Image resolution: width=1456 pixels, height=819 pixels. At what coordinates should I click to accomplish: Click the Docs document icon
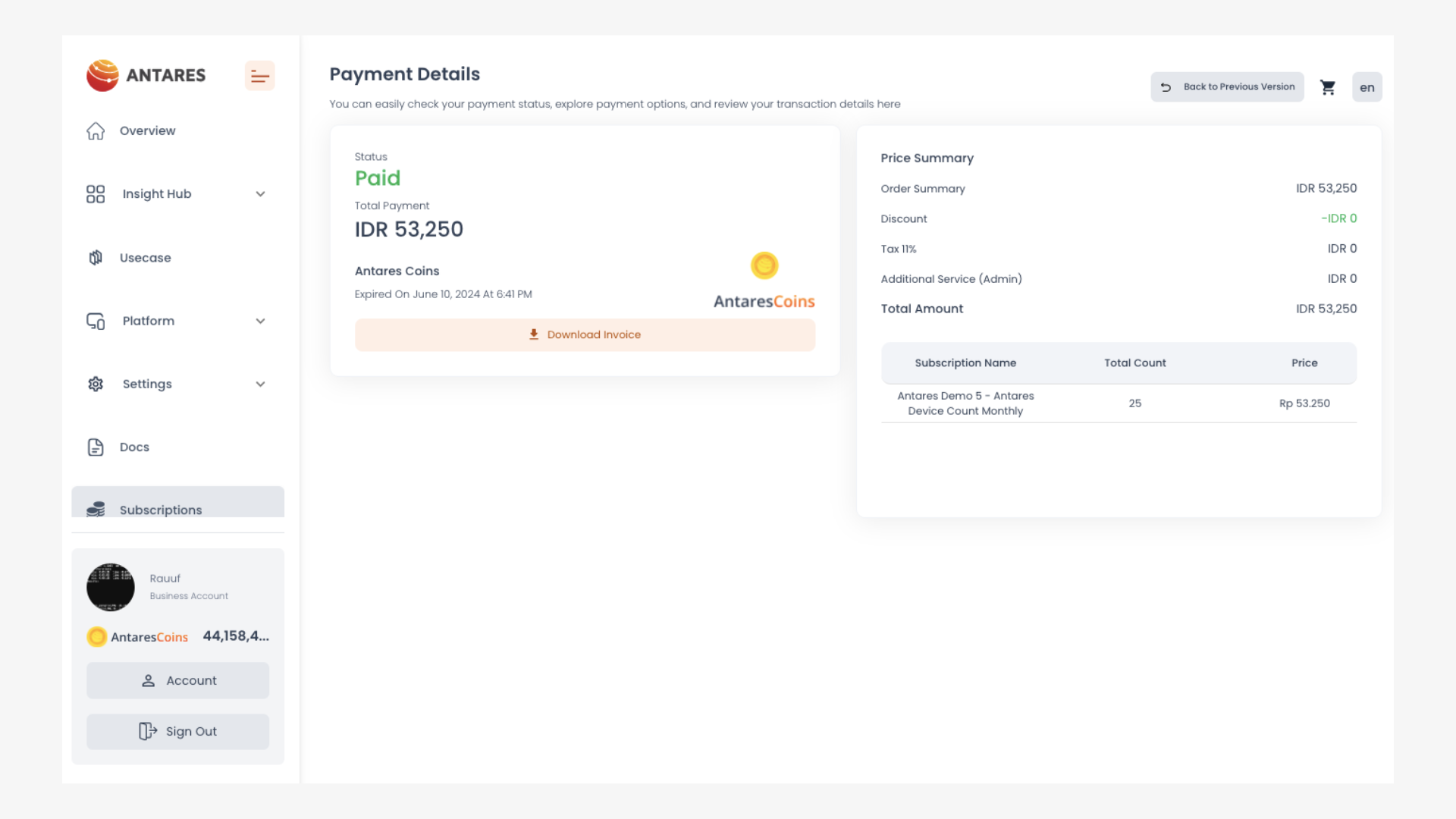[96, 447]
